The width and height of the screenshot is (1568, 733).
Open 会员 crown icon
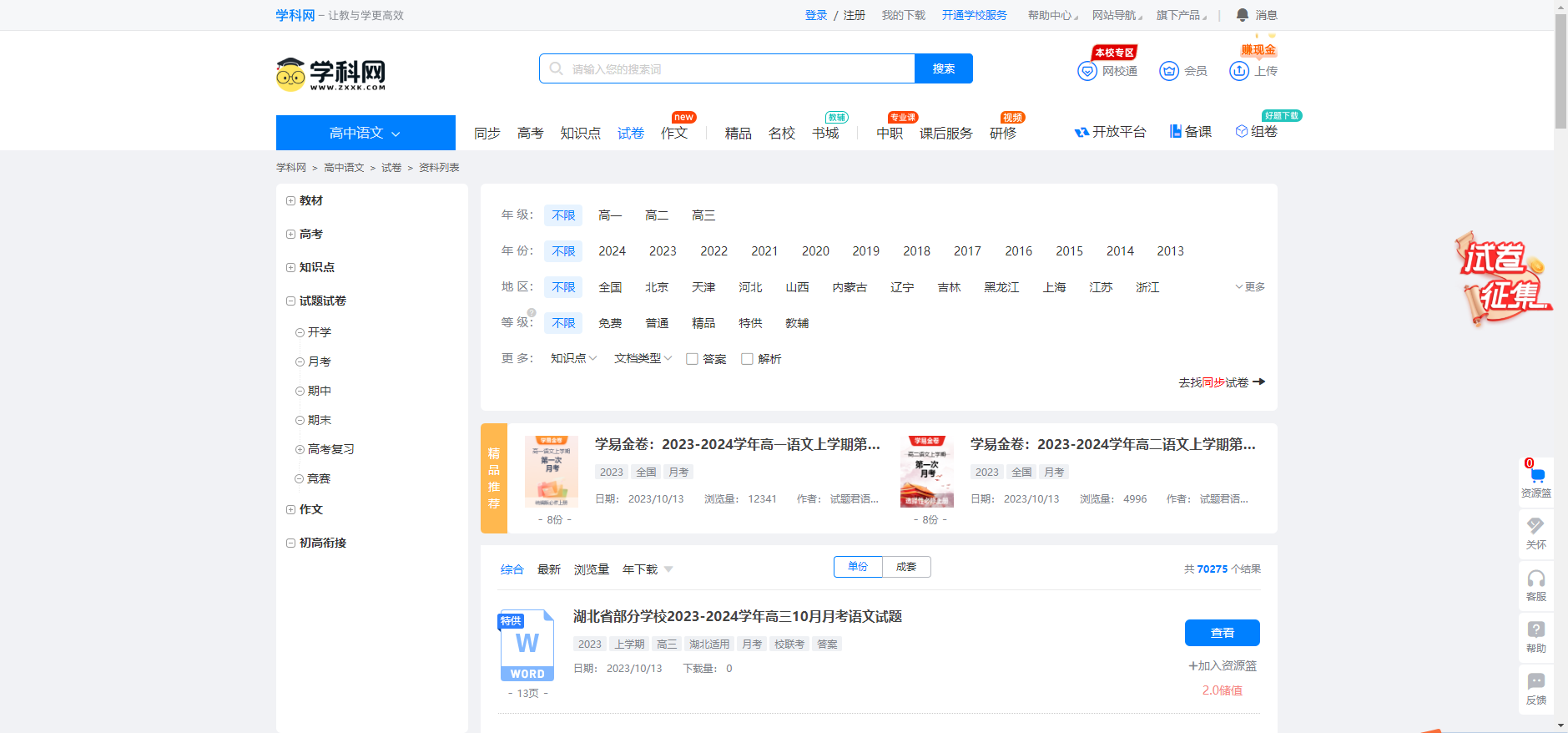click(x=1169, y=71)
